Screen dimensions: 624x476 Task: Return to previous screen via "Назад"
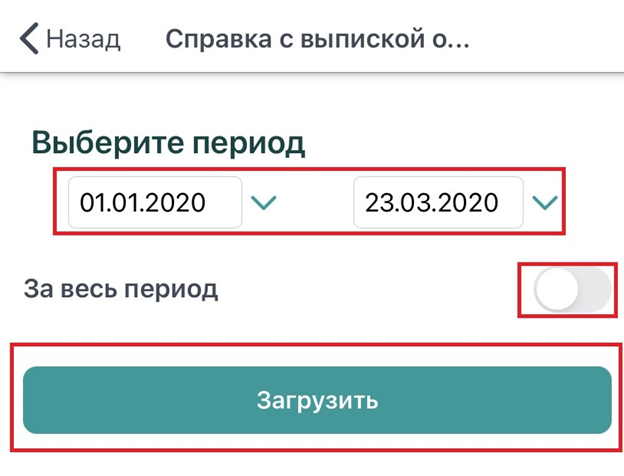tap(84, 39)
